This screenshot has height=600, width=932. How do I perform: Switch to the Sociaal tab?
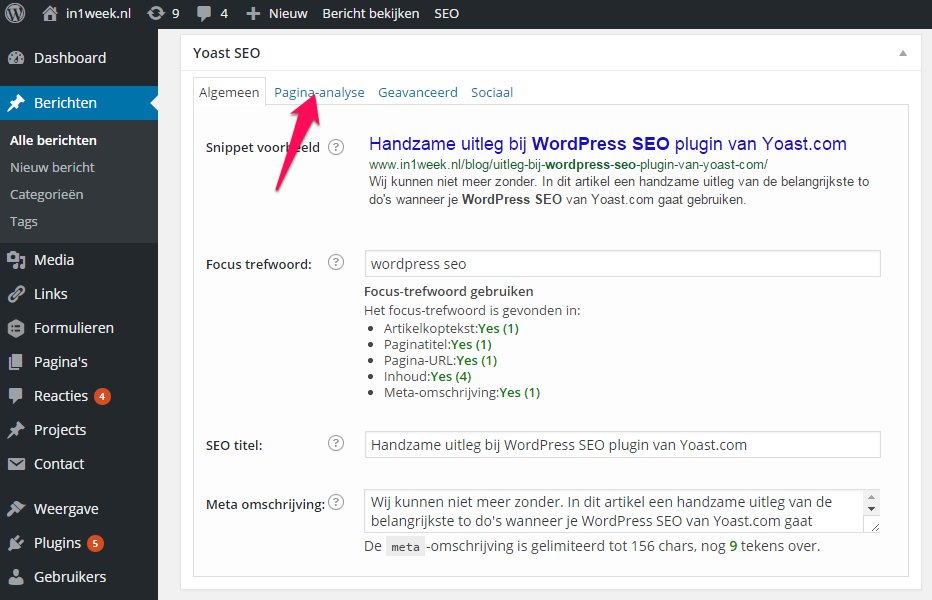point(492,92)
